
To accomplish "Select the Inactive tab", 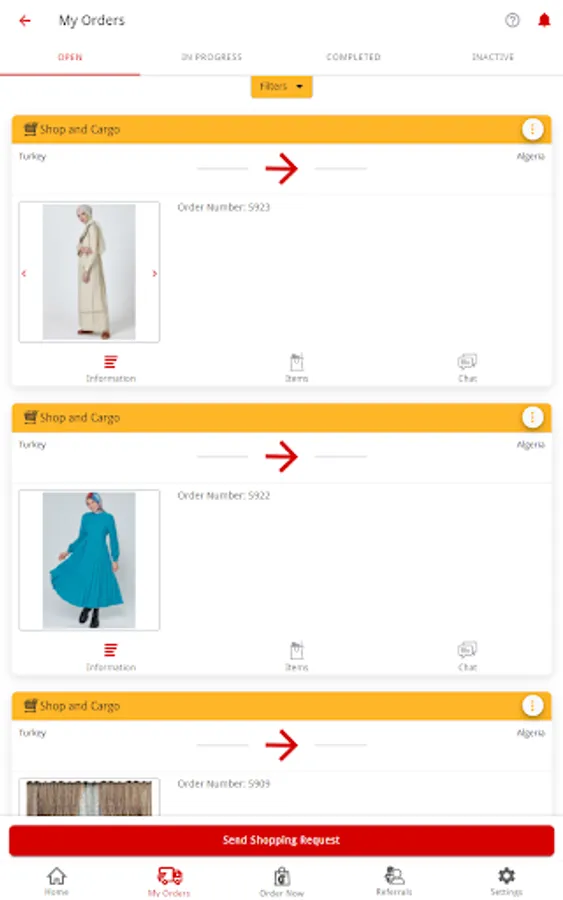I will coord(492,57).
